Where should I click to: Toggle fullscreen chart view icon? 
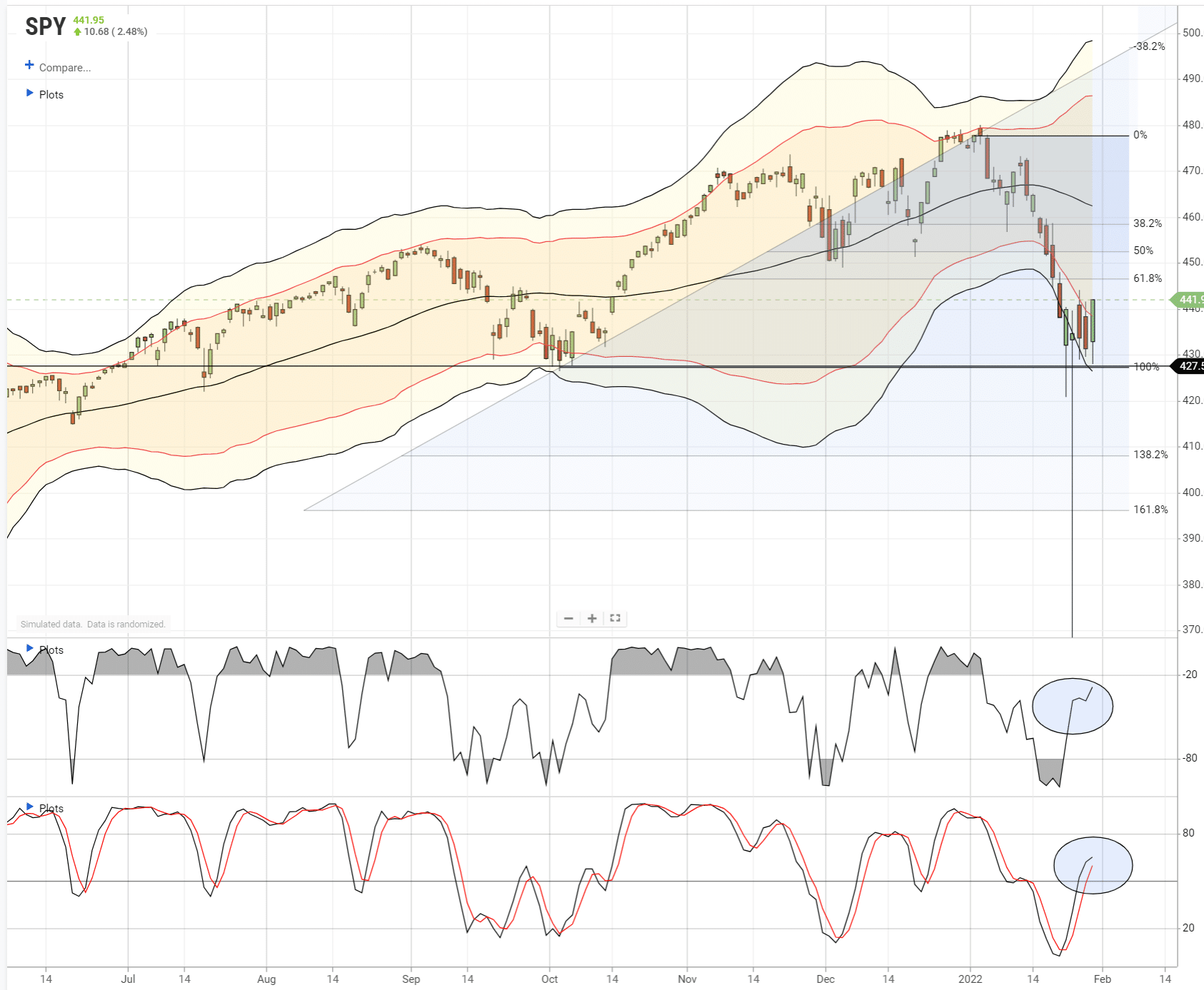tap(615, 618)
